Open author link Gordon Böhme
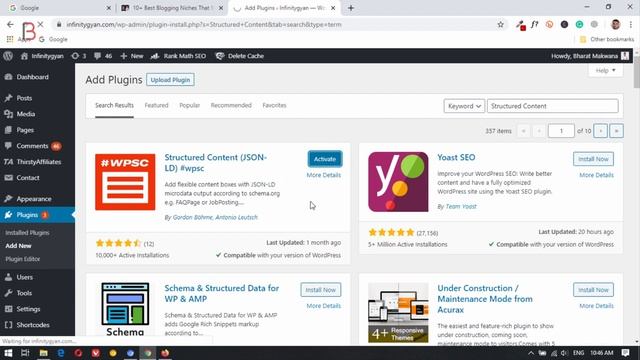This screenshot has width=640, height=360. (x=192, y=217)
